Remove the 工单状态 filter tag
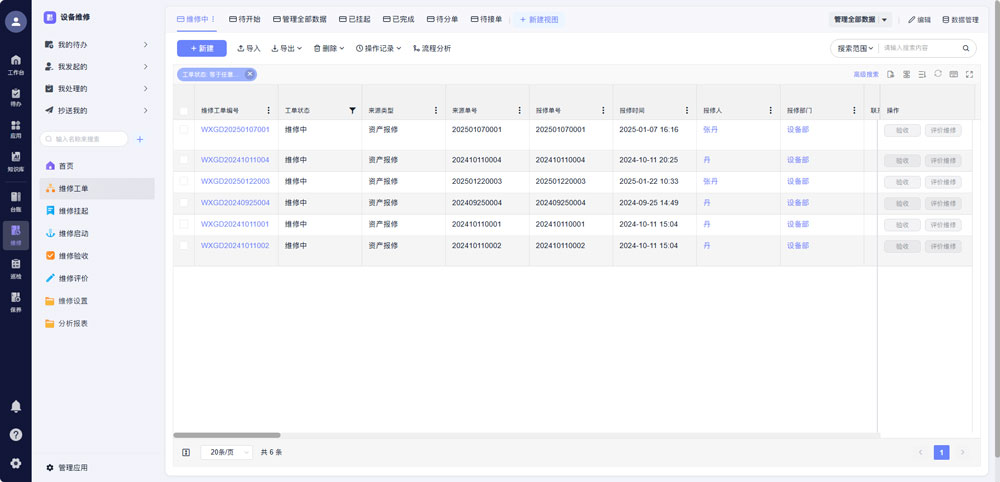The image size is (1000, 482). (250, 74)
